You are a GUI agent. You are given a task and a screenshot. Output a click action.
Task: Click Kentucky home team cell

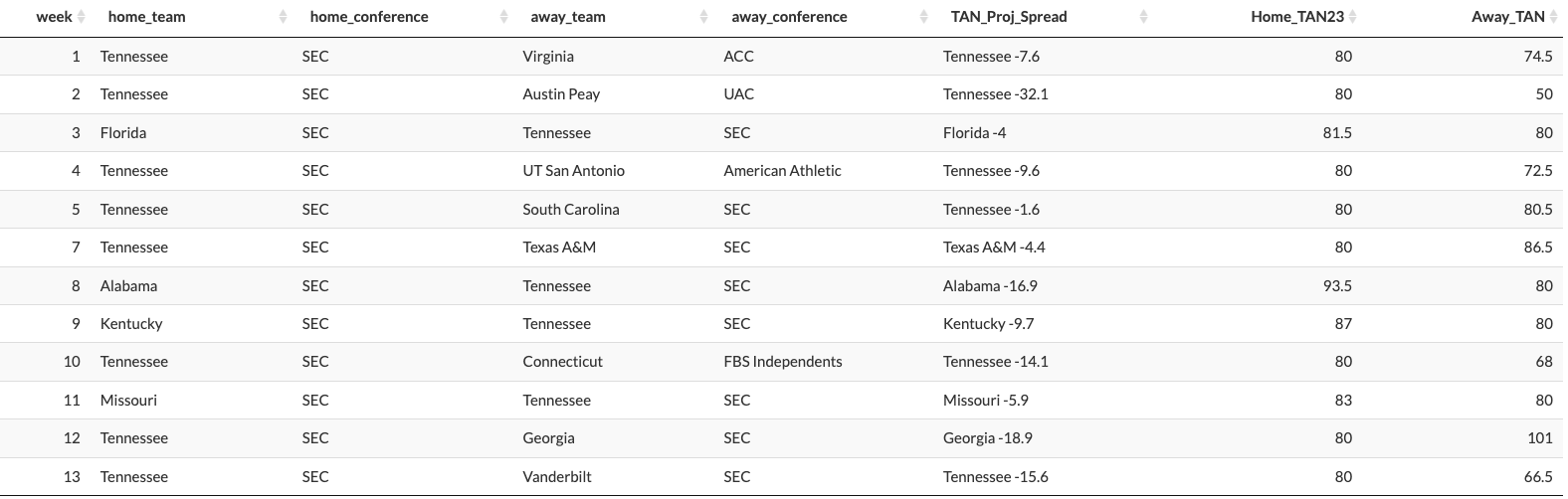[x=131, y=324]
